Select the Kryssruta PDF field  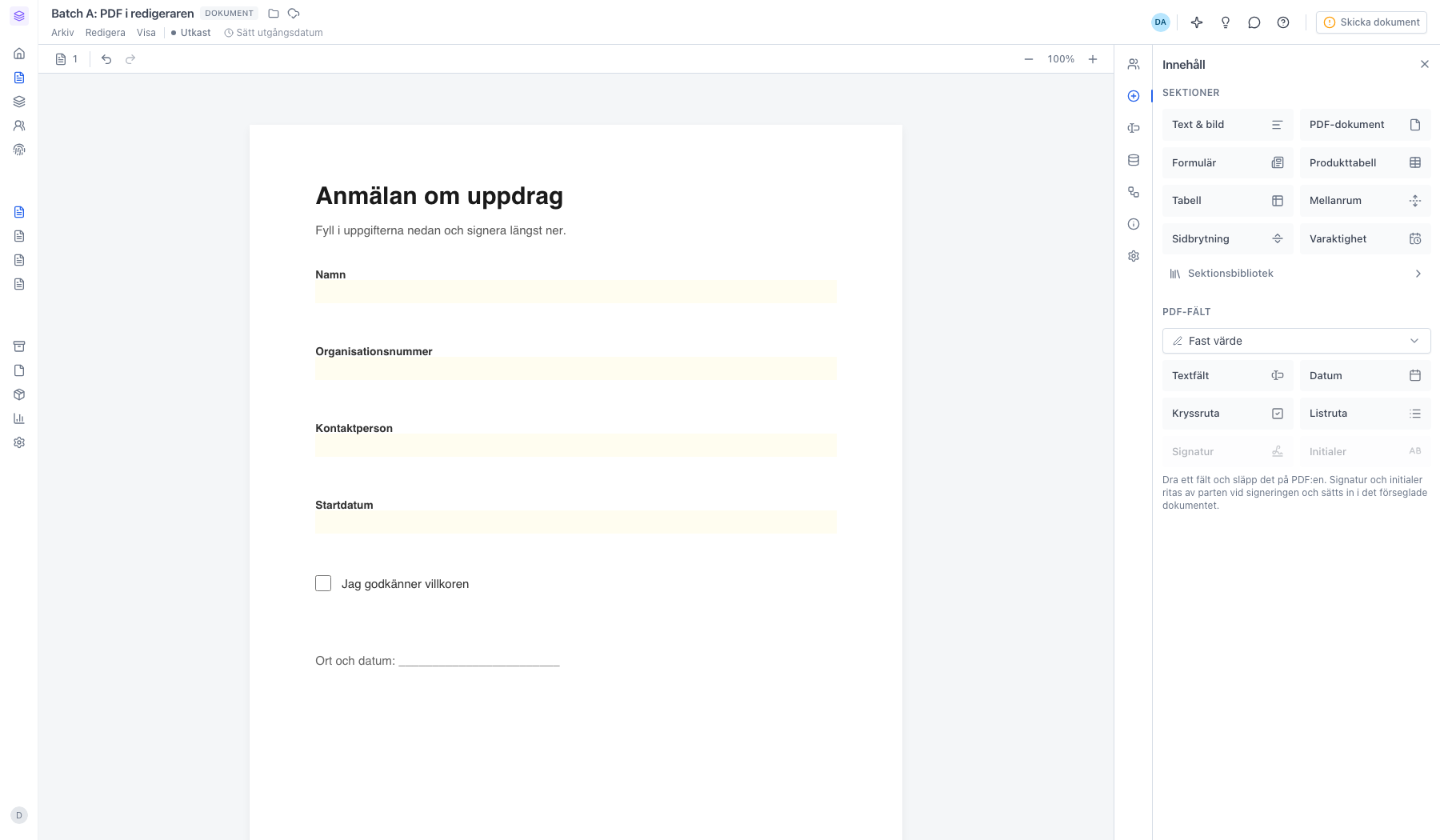[x=1227, y=414]
